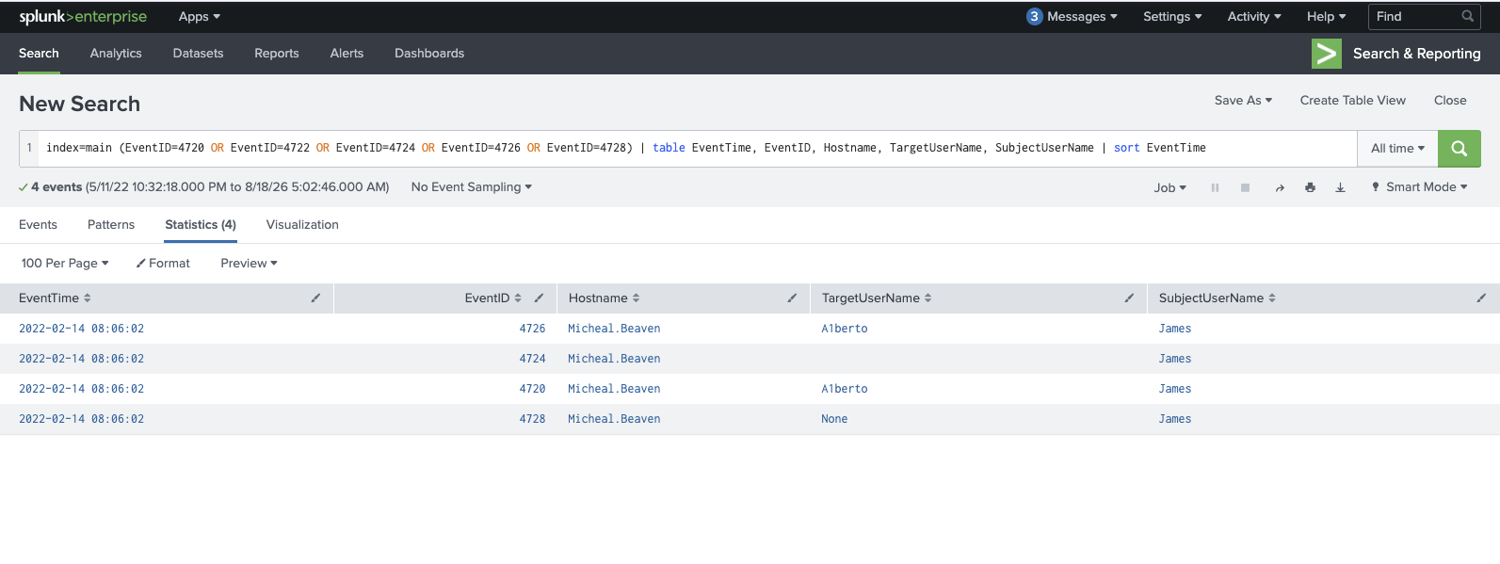1500x564 pixels.
Task: Click the Messages count badge
Action: tap(1035, 16)
